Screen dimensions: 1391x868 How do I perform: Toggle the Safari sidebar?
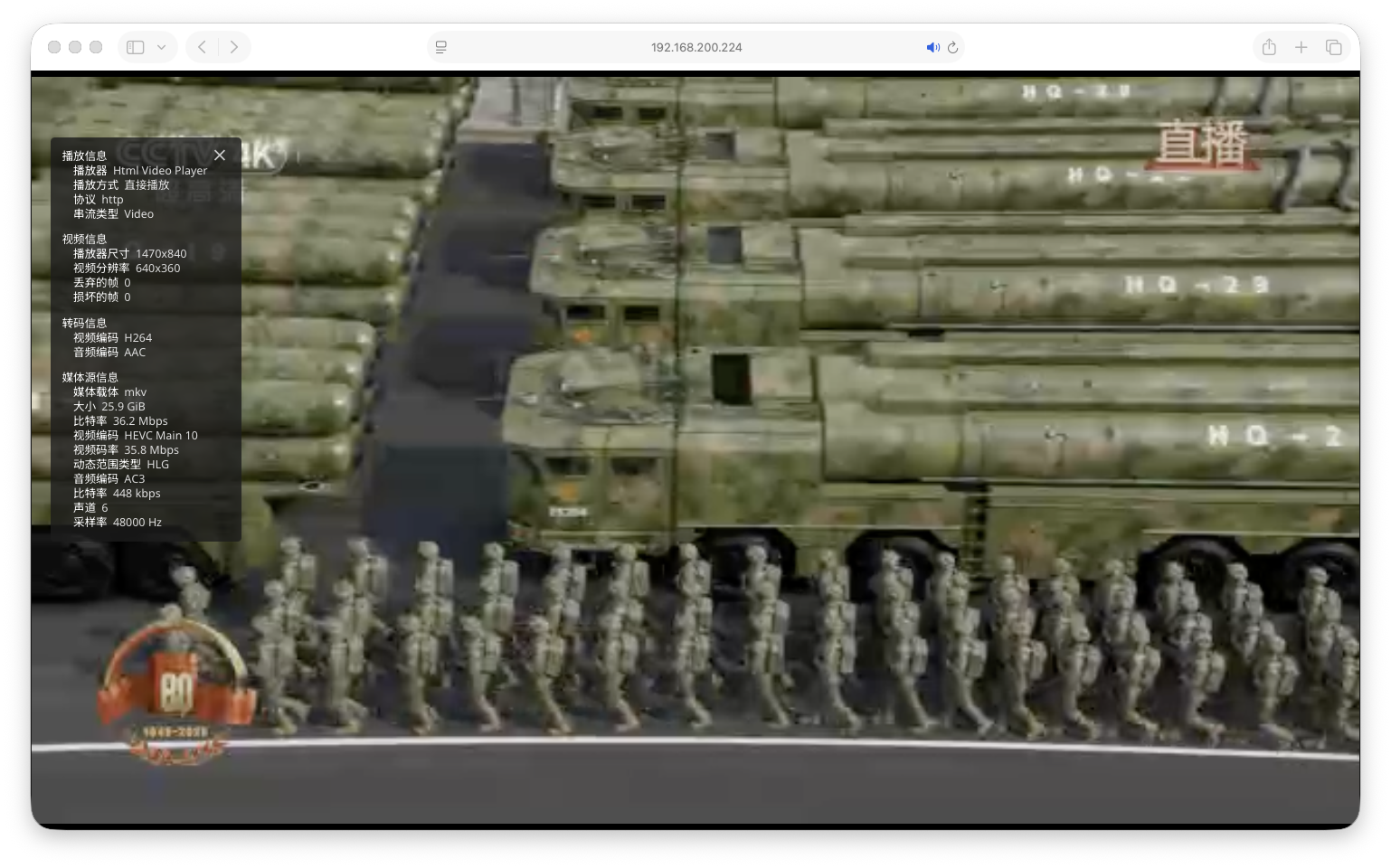[x=136, y=47]
